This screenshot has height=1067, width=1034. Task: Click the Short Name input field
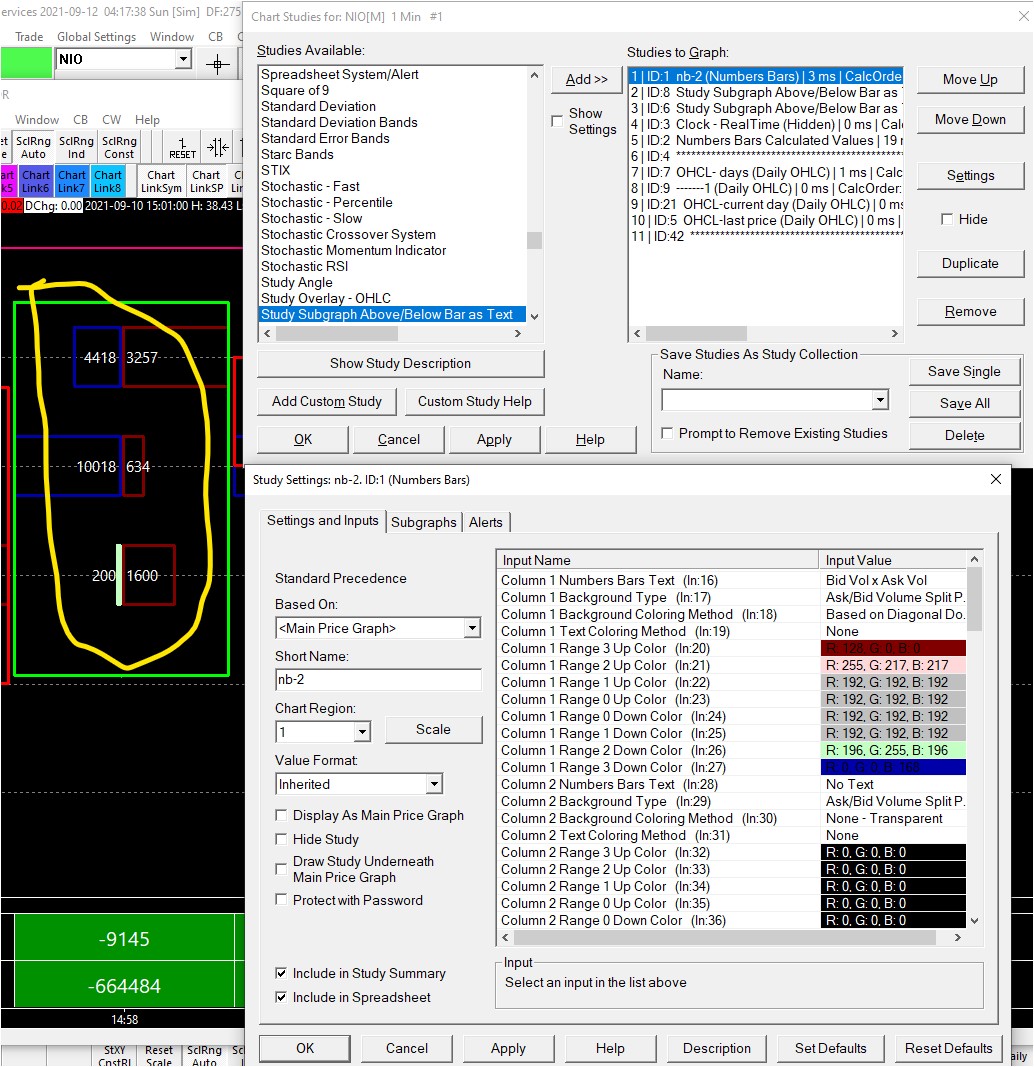(378, 680)
